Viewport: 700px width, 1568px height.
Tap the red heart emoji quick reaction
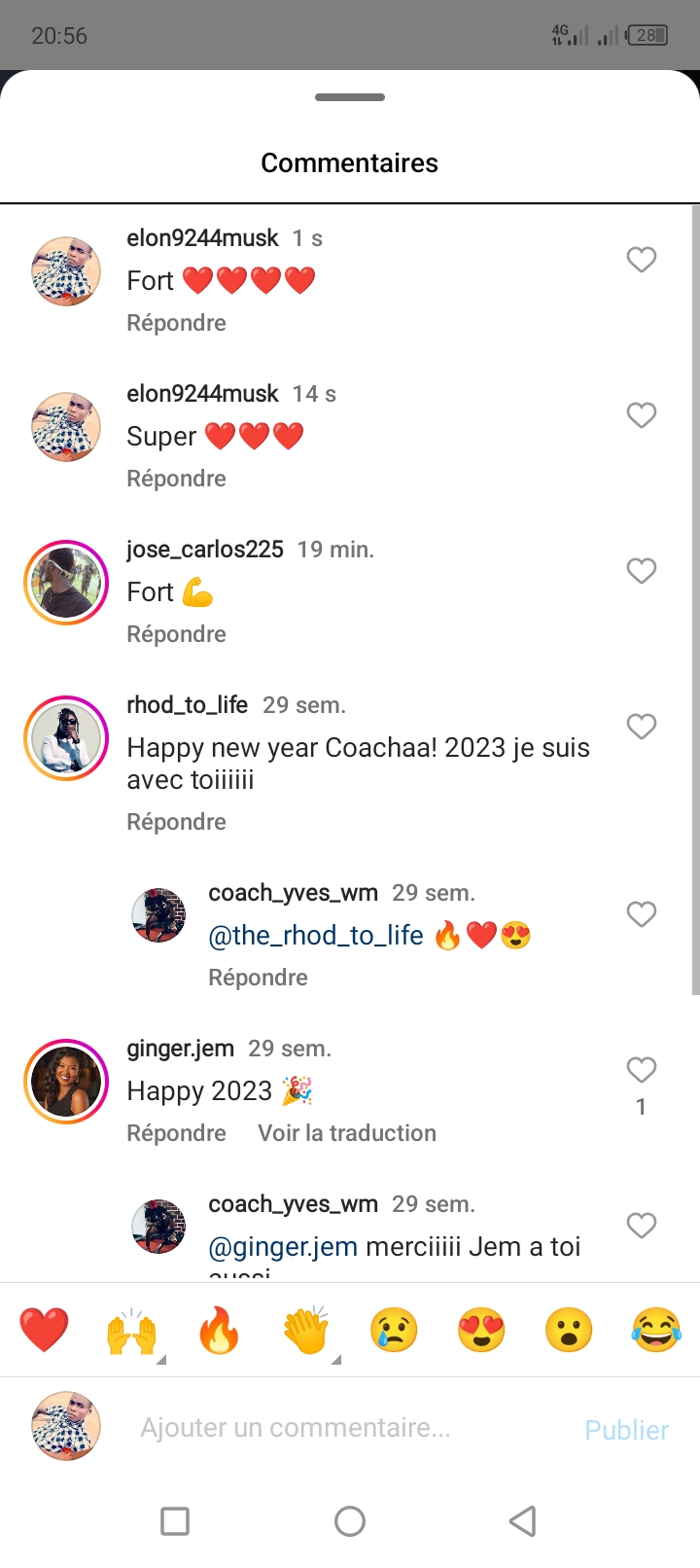44,1330
